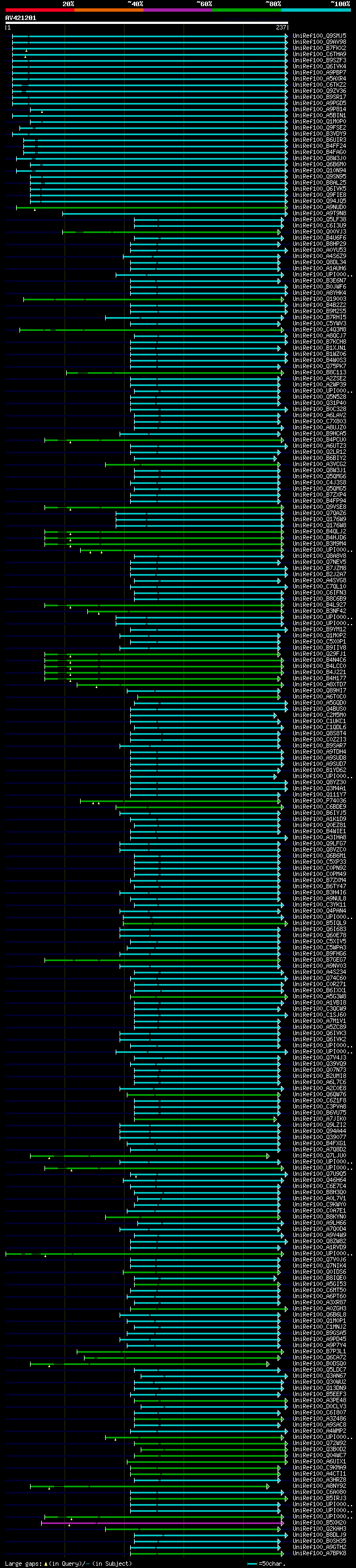356x1568 pixels.
Task: Open hit UniRef100_Q9AV98
Action: click(x=319, y=42)
